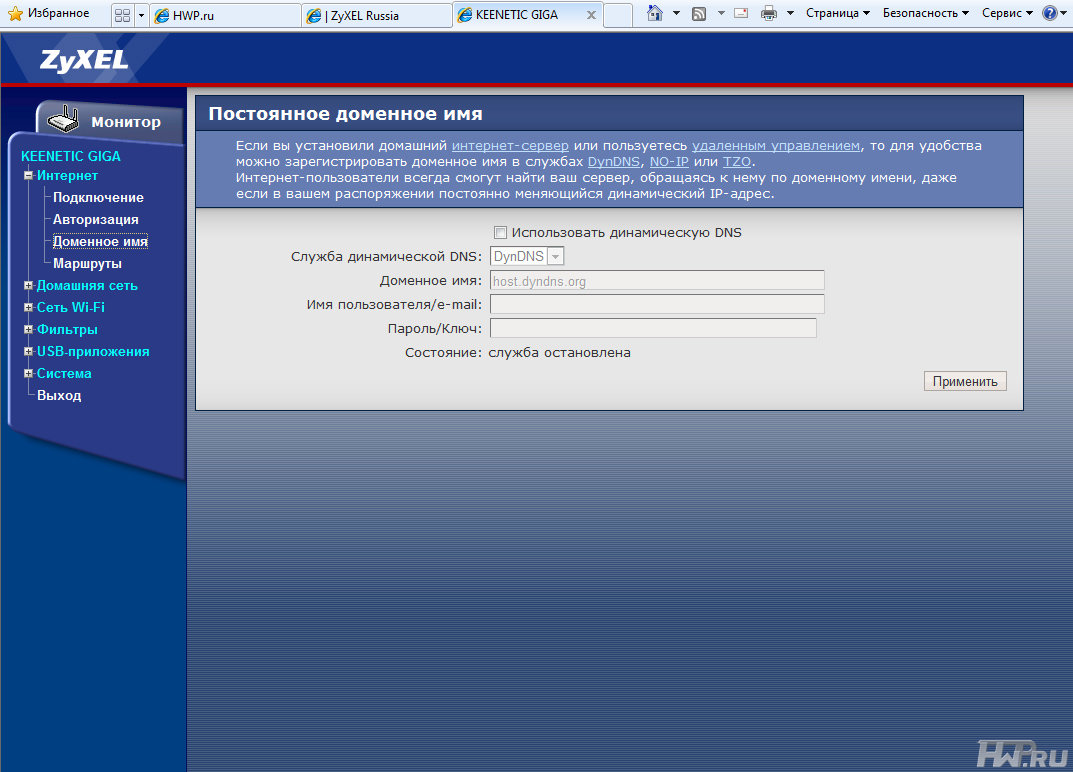Click the Read Mail envelope icon

tap(741, 13)
